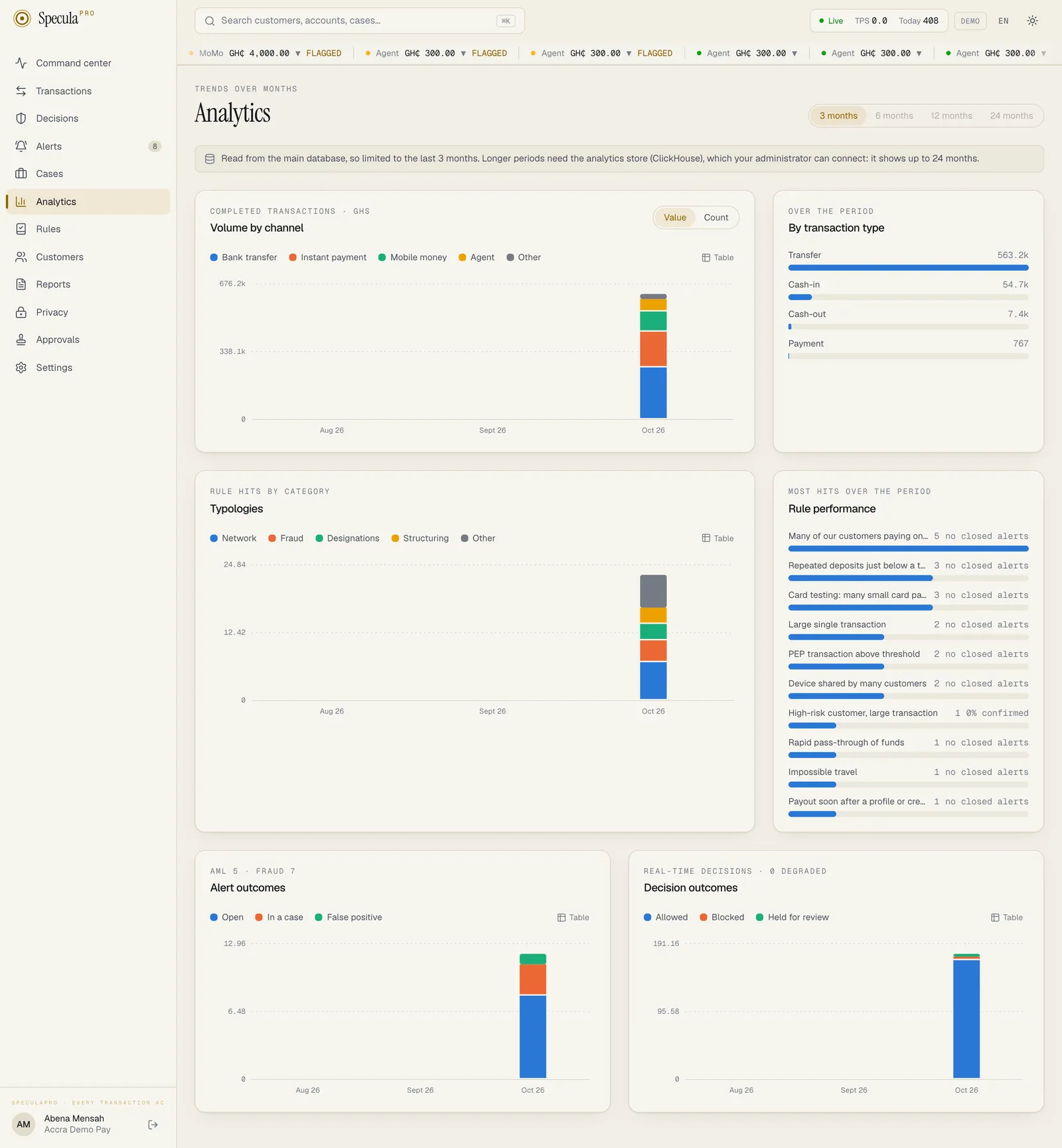The height and width of the screenshot is (1148, 1062).
Task: Click the DEMO badge button
Action: tap(970, 21)
